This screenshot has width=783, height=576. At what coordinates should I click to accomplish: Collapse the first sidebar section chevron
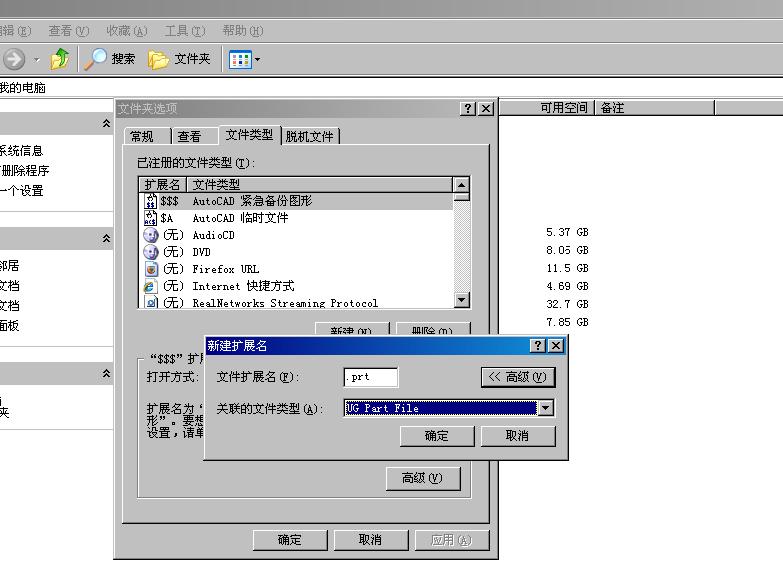point(106,123)
